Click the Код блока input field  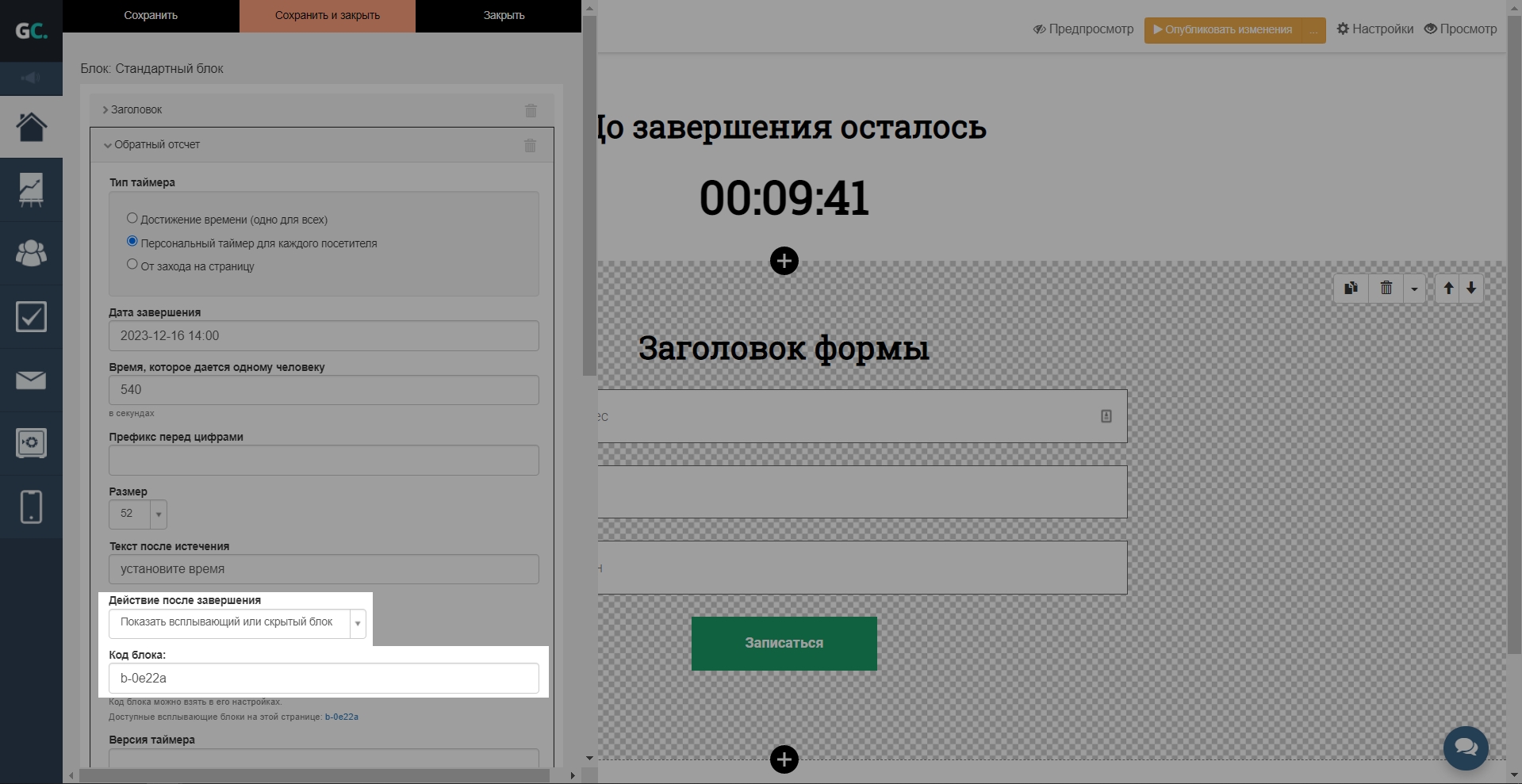click(x=324, y=679)
